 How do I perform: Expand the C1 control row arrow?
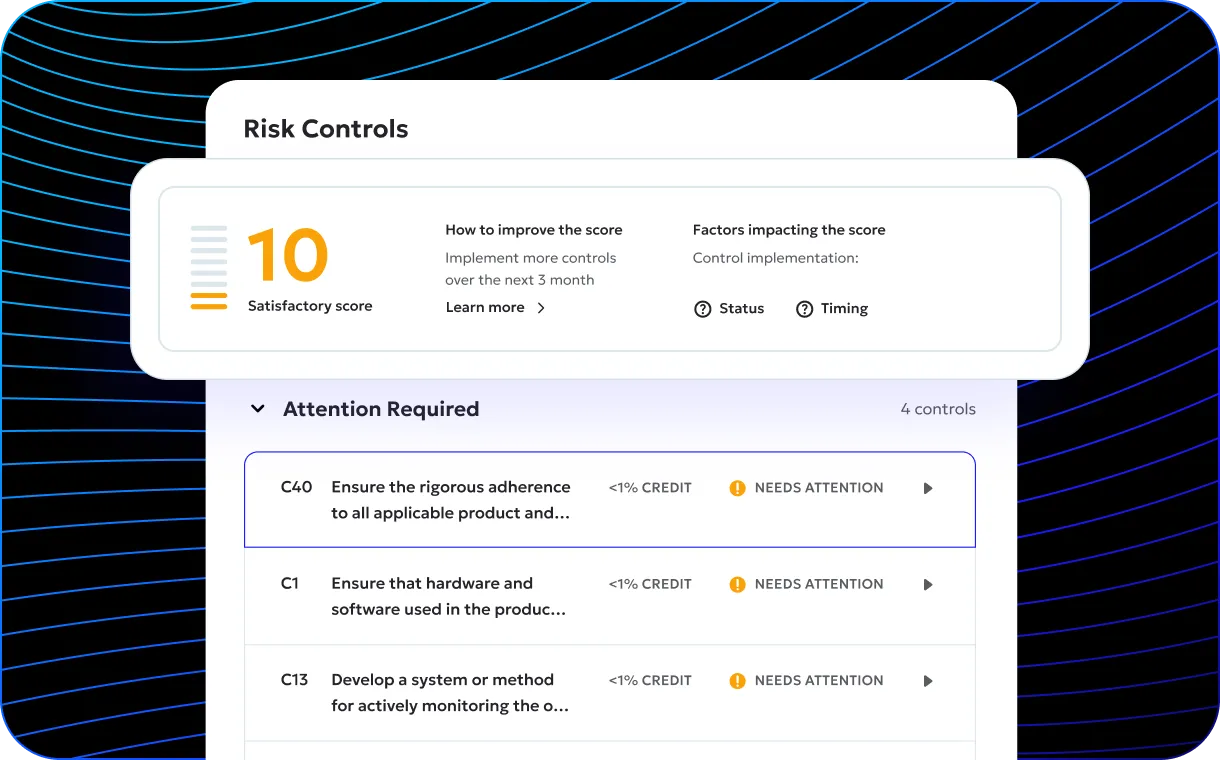(928, 584)
